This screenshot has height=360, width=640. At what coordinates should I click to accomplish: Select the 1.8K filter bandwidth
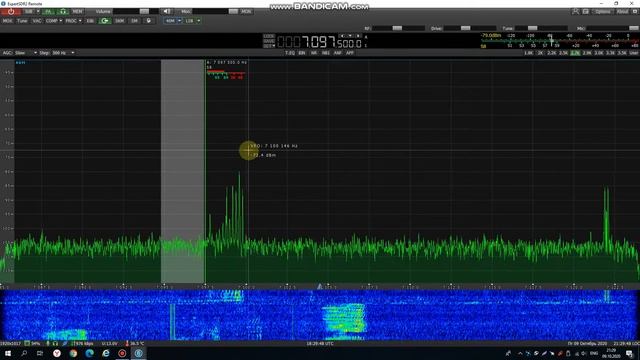(x=529, y=53)
